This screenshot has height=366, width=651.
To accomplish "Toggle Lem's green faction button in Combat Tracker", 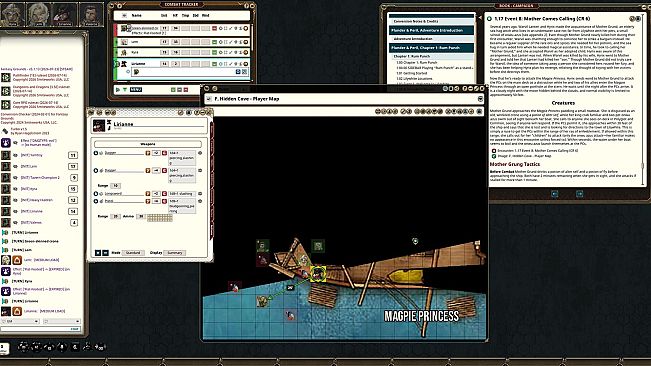I will [x=214, y=42].
